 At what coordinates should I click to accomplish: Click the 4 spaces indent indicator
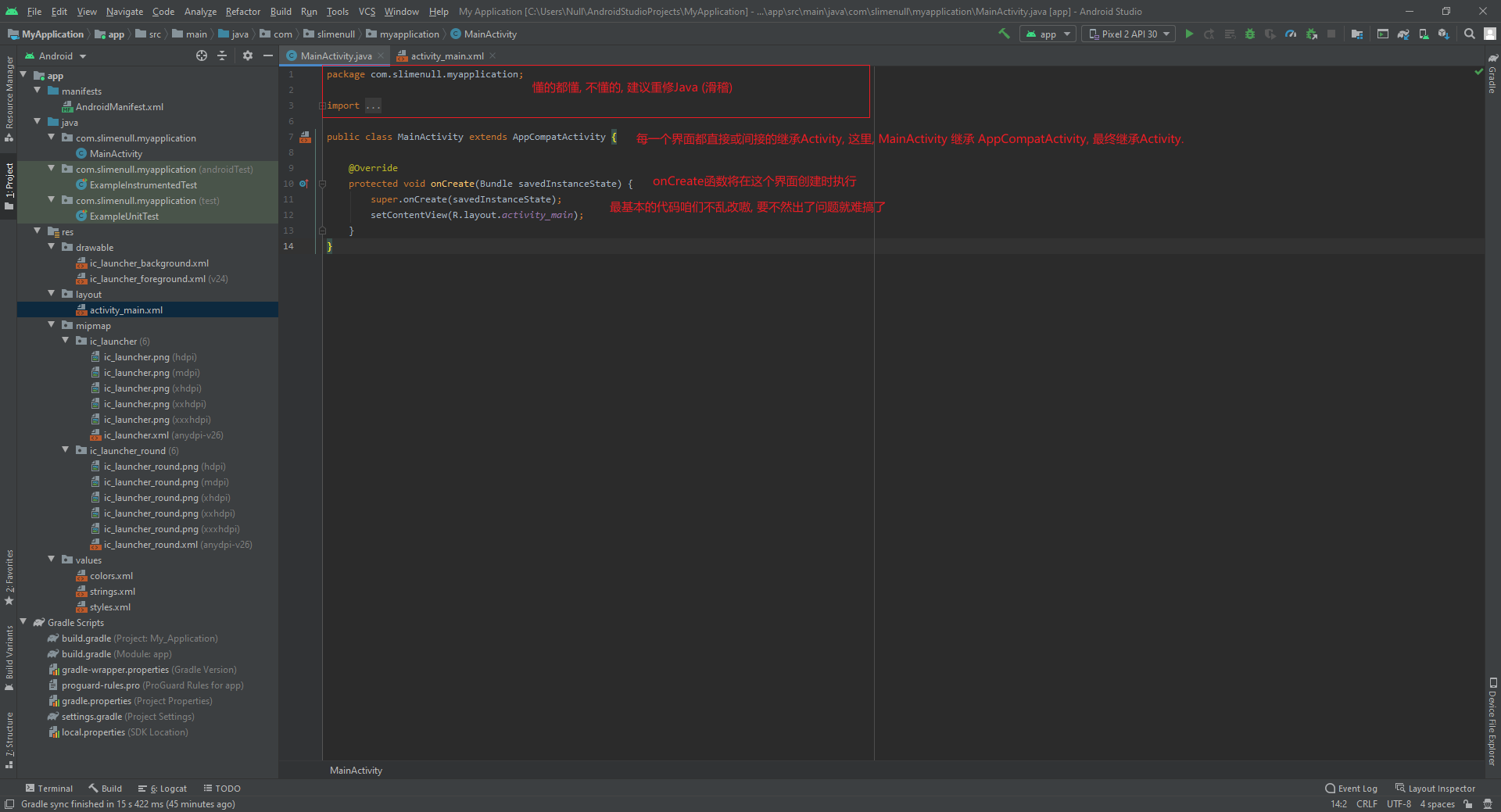pos(1437,804)
